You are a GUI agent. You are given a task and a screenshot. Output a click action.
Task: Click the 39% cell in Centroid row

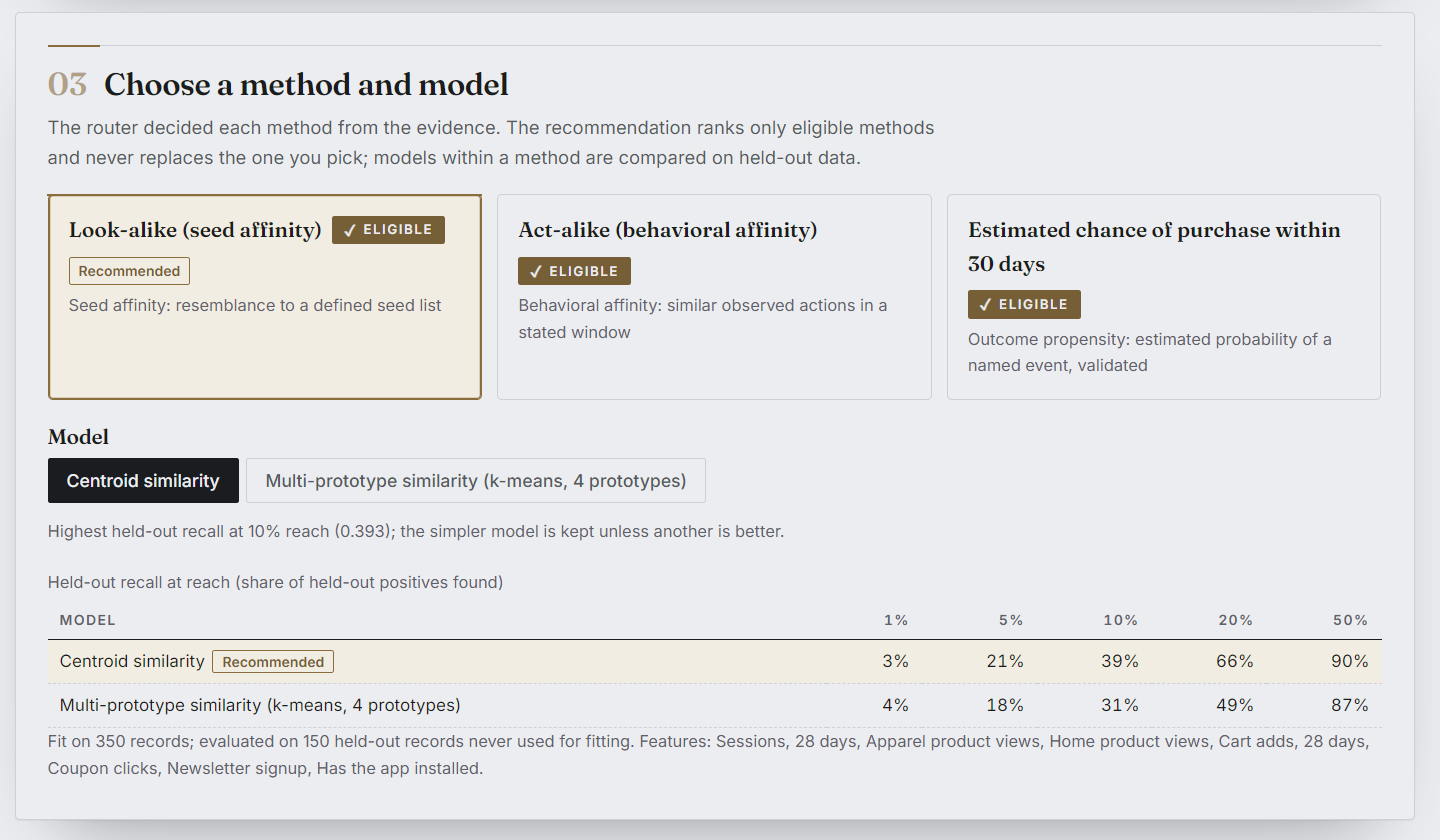click(1121, 661)
